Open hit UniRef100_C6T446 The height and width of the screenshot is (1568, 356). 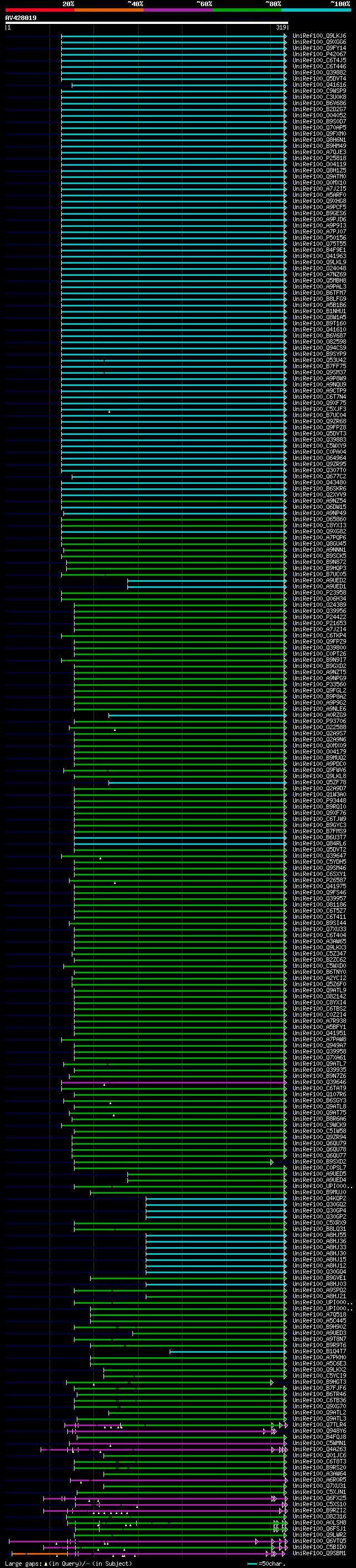coord(319,67)
